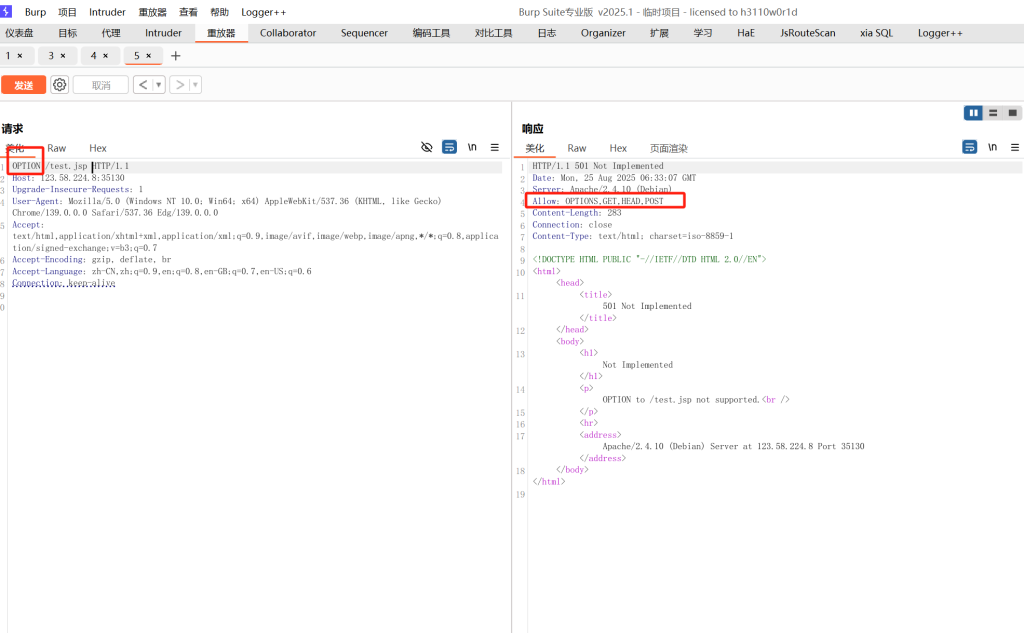The height and width of the screenshot is (633, 1024).
Task: Click the Burp logo icon
Action: (6, 11)
